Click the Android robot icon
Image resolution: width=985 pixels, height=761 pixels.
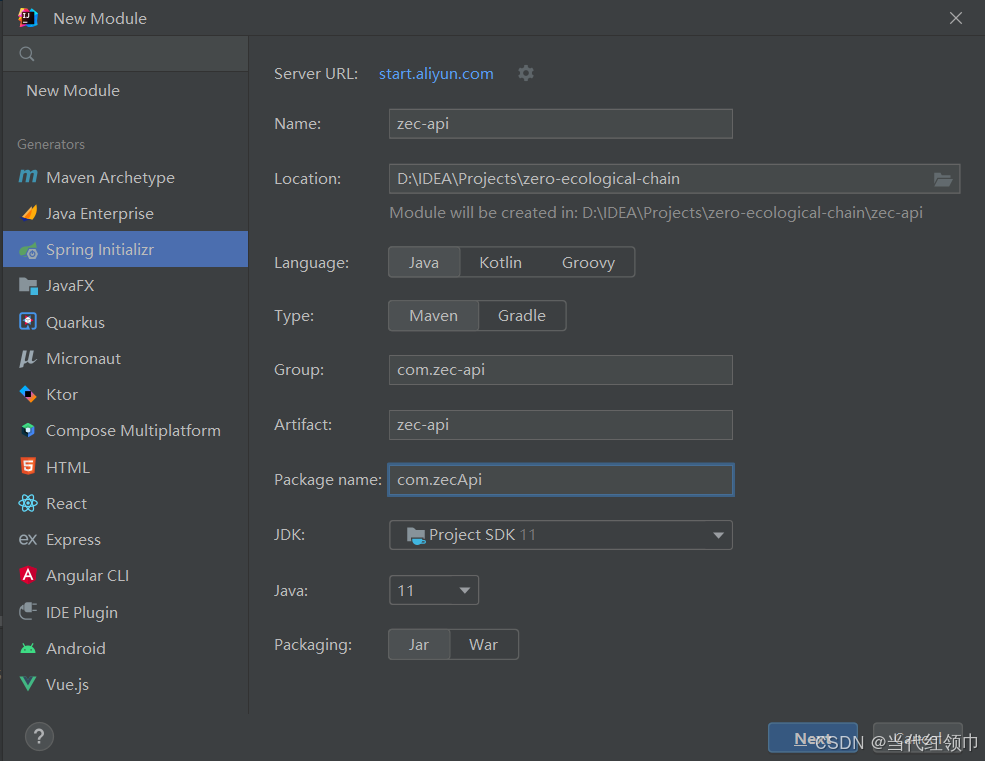28,648
